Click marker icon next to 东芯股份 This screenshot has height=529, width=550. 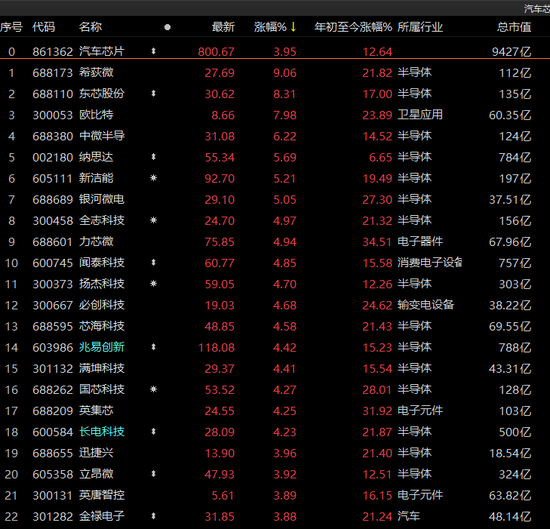(153, 93)
